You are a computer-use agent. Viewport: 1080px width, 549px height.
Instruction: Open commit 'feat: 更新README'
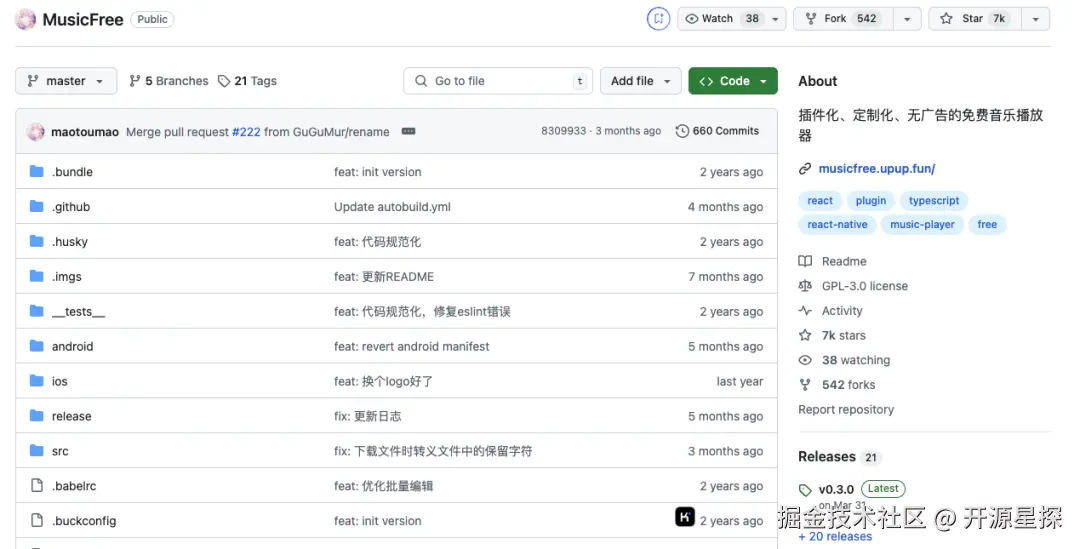(384, 276)
